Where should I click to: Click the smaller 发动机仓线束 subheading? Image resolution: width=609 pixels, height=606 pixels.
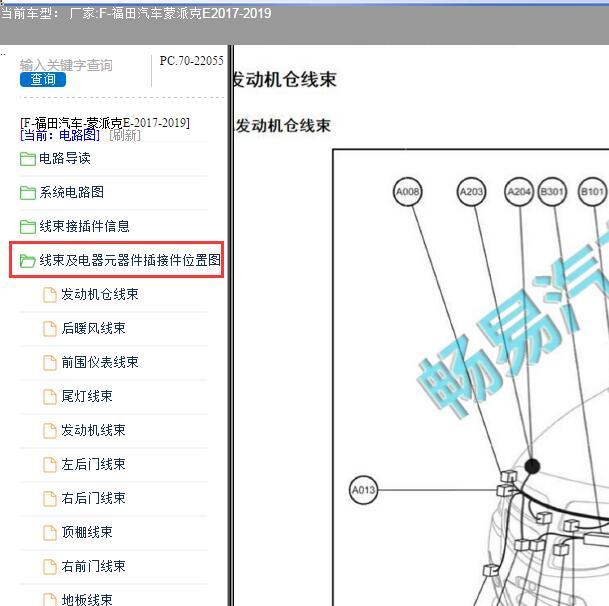coord(283,125)
